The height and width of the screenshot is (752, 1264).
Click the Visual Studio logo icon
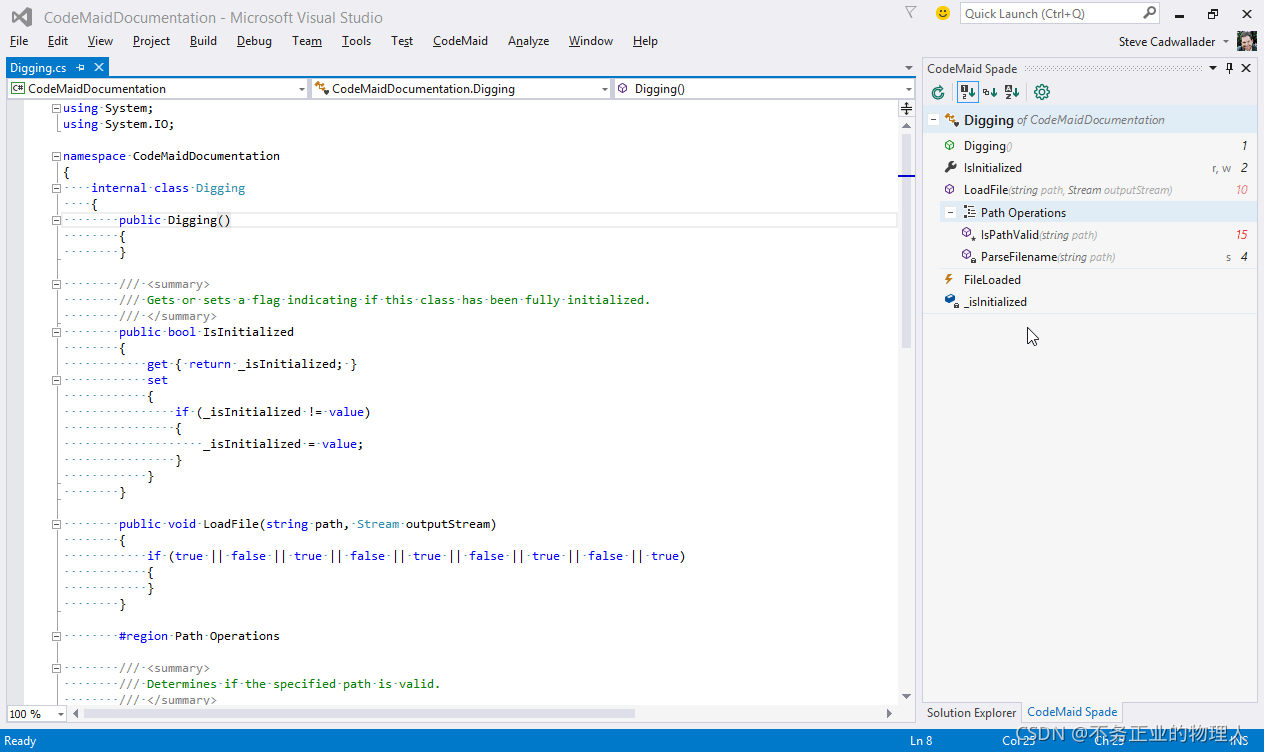pos(21,17)
